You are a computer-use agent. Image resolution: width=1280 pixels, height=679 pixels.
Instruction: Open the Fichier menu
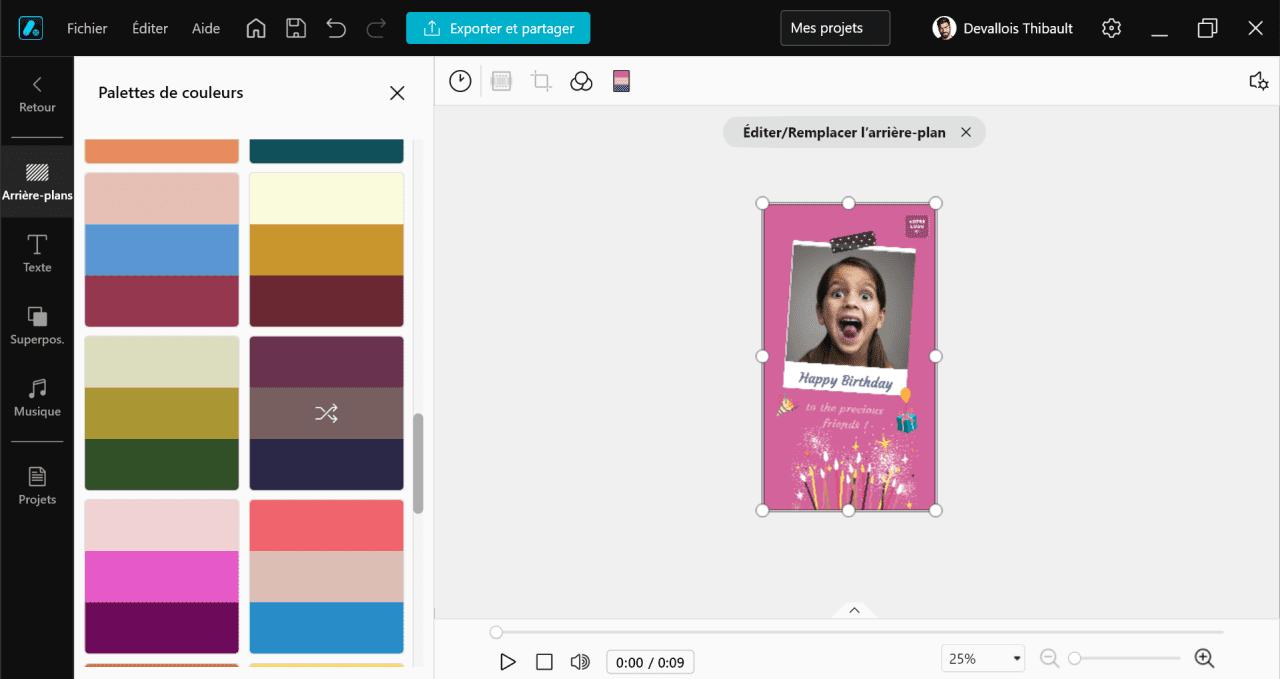click(87, 28)
